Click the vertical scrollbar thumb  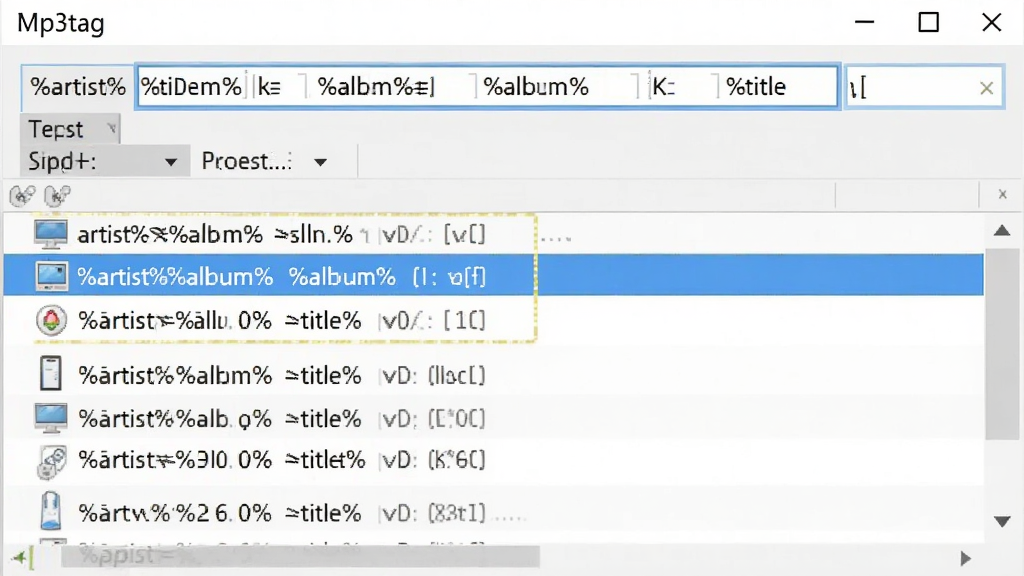[x=1002, y=344]
